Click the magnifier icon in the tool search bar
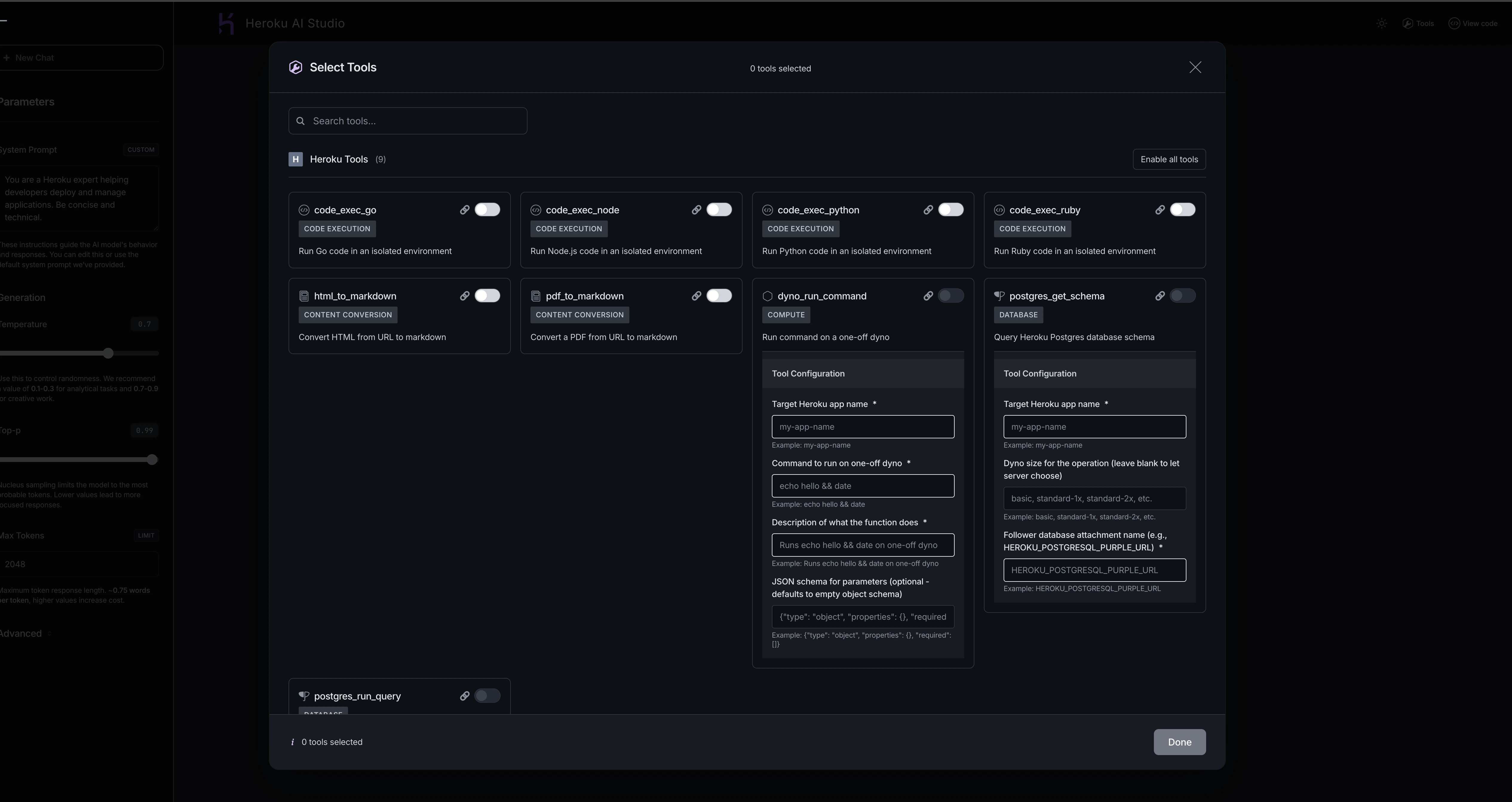Viewport: 1512px width, 802px height. click(300, 121)
